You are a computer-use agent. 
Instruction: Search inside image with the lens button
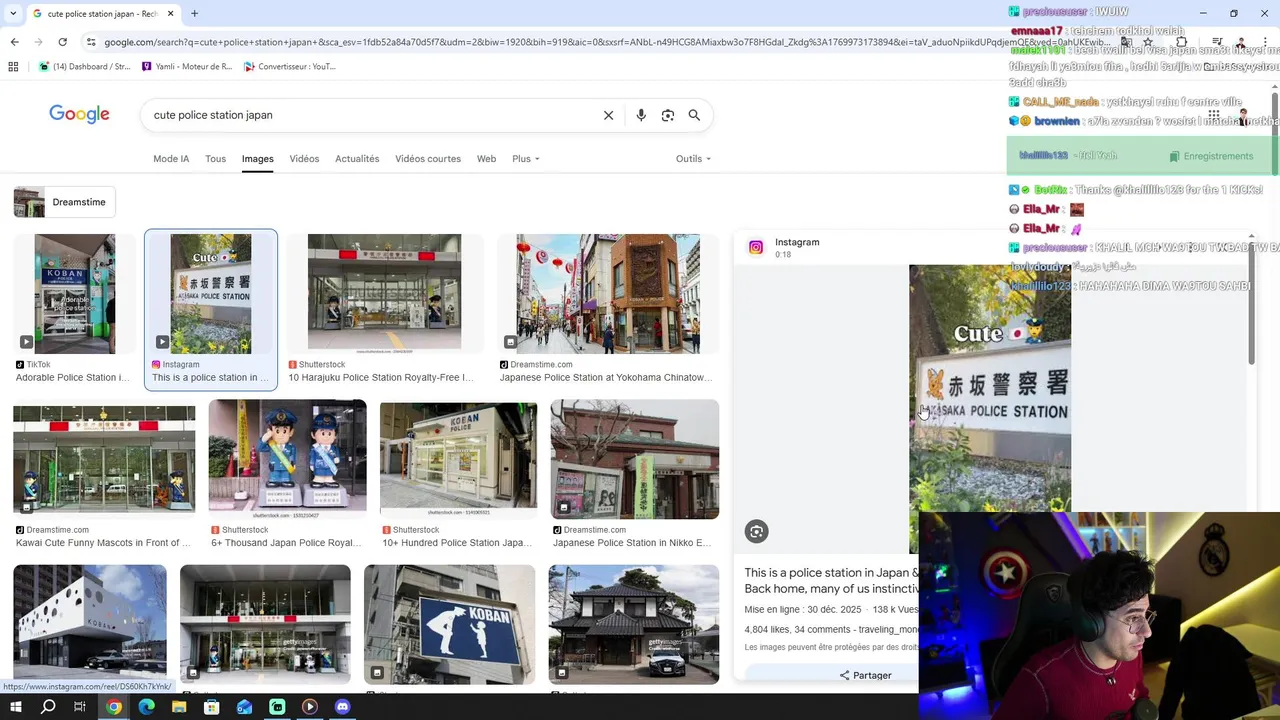pyautogui.click(x=756, y=532)
